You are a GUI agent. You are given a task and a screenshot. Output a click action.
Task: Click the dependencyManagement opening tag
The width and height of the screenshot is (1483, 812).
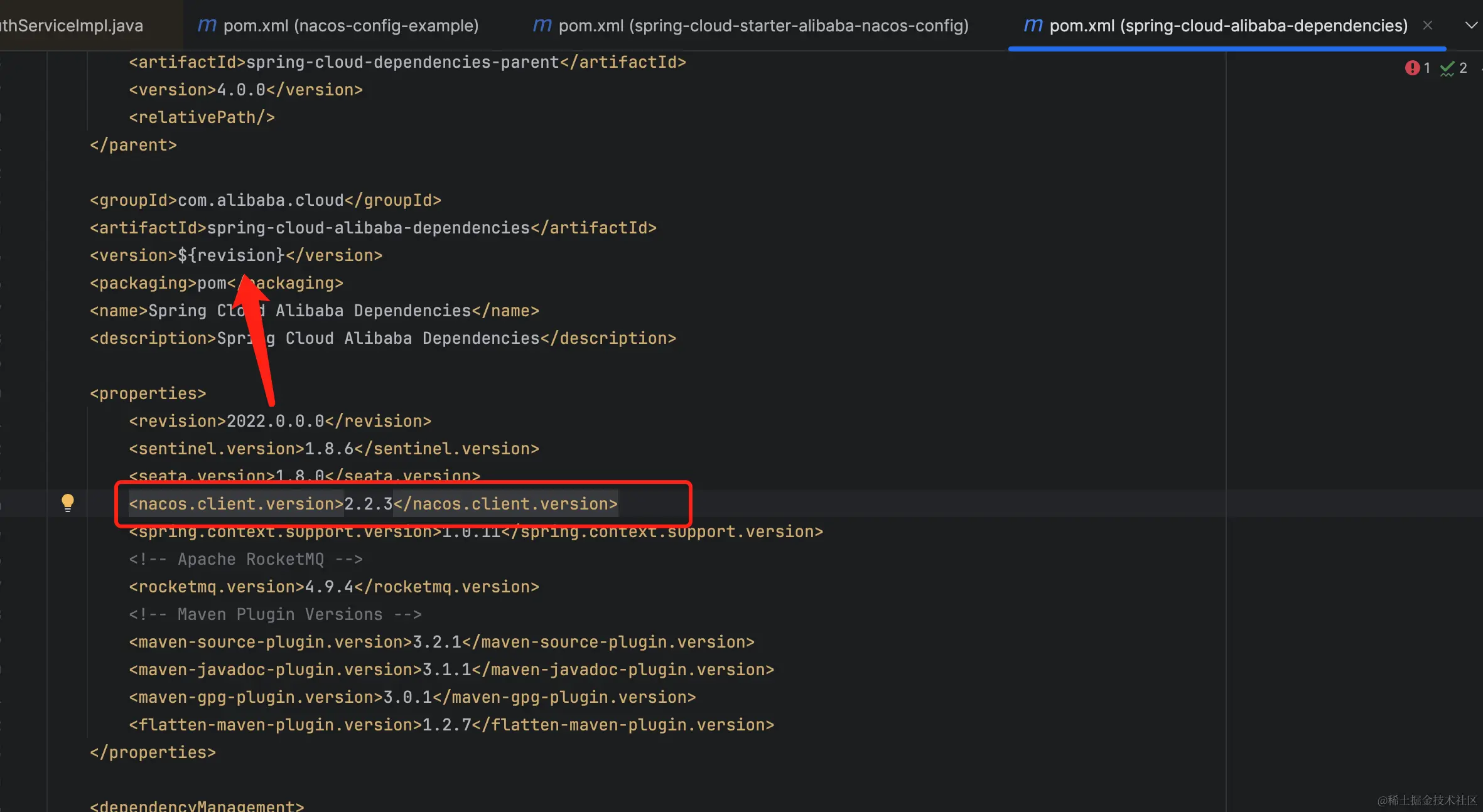[x=197, y=806]
